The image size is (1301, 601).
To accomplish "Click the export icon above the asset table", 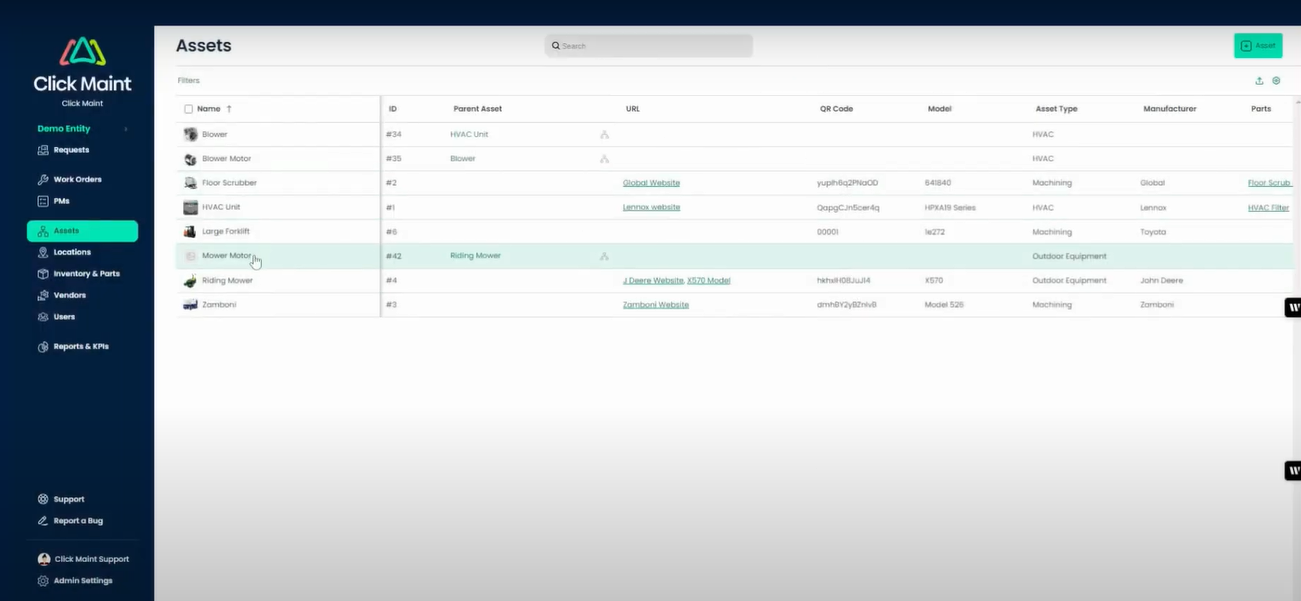I will pos(1259,80).
